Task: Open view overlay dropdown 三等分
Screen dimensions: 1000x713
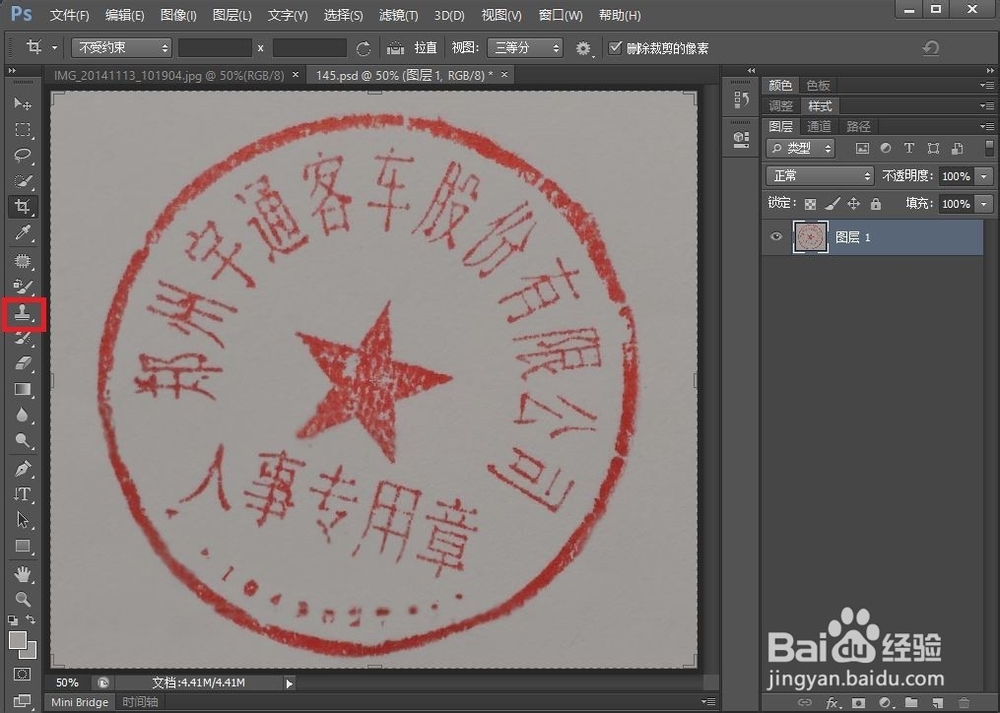Action: coord(524,48)
